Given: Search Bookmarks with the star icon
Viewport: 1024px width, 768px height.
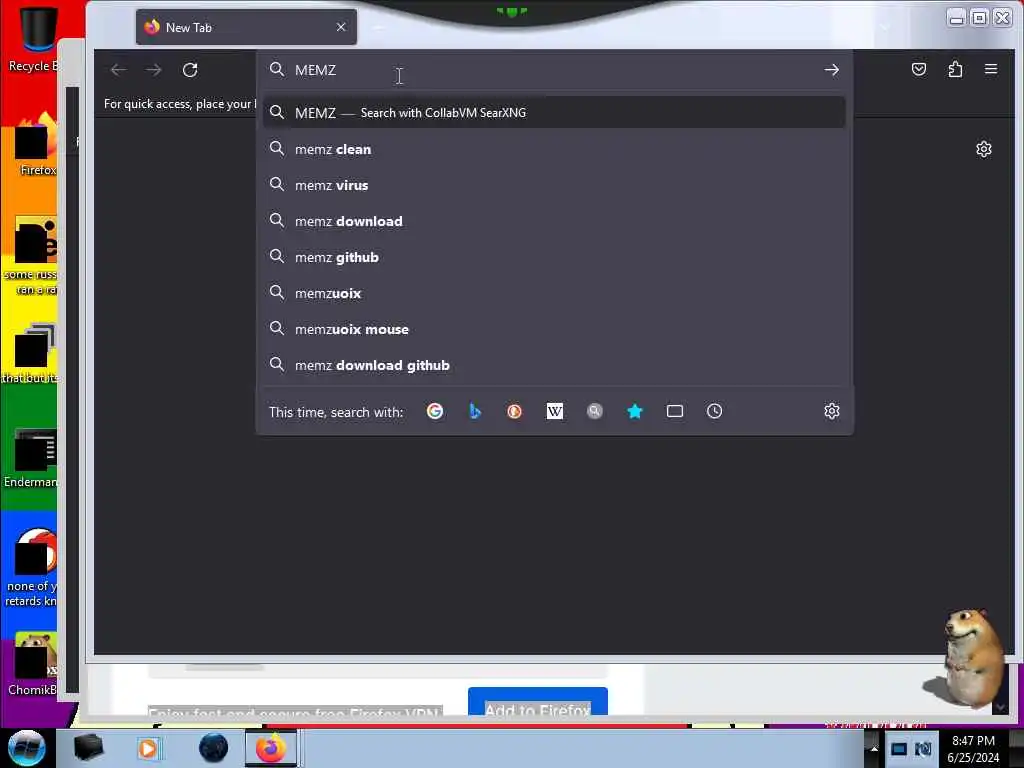Looking at the screenshot, I should (x=635, y=411).
